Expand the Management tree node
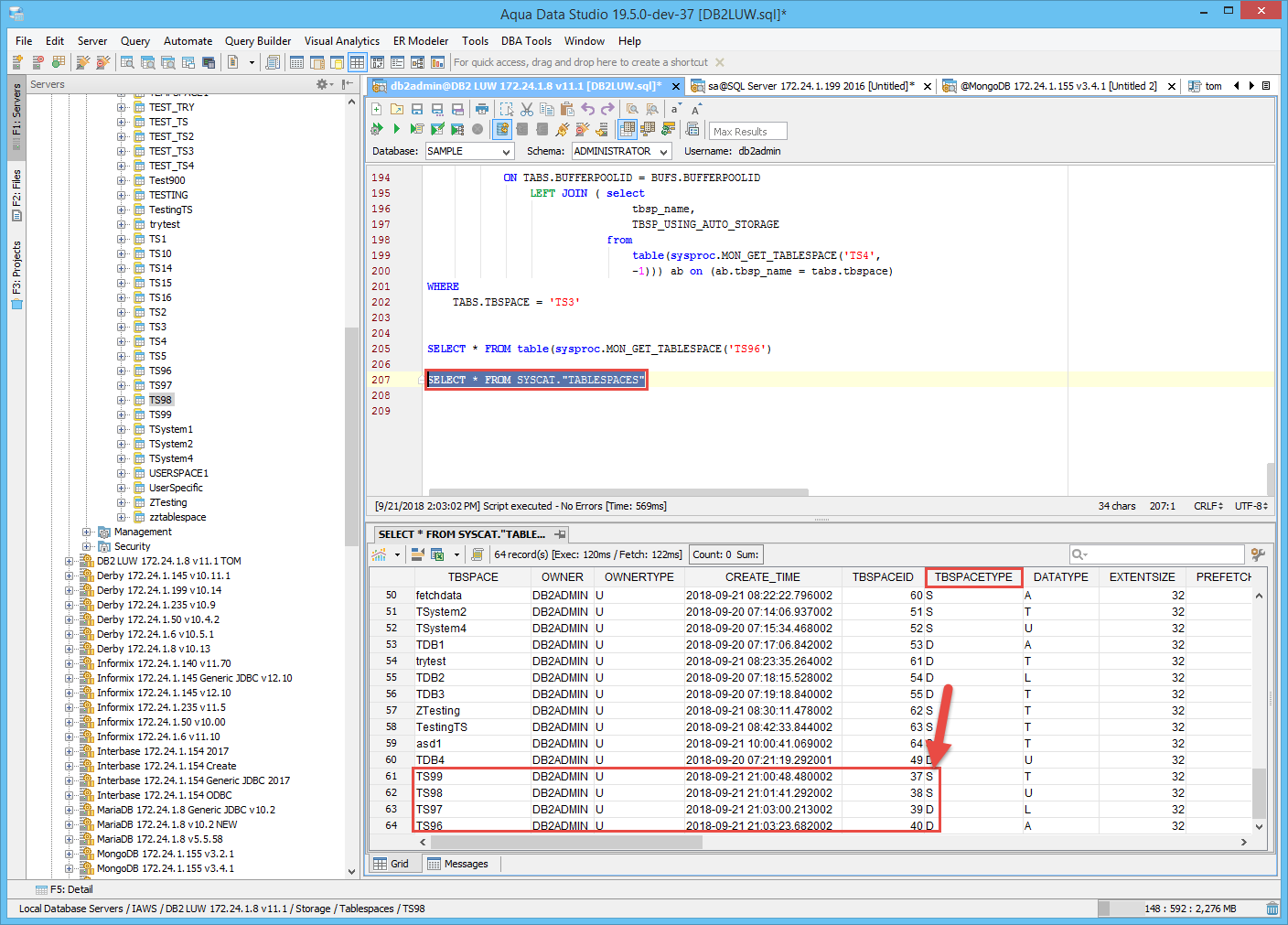1288x925 pixels. (x=87, y=532)
